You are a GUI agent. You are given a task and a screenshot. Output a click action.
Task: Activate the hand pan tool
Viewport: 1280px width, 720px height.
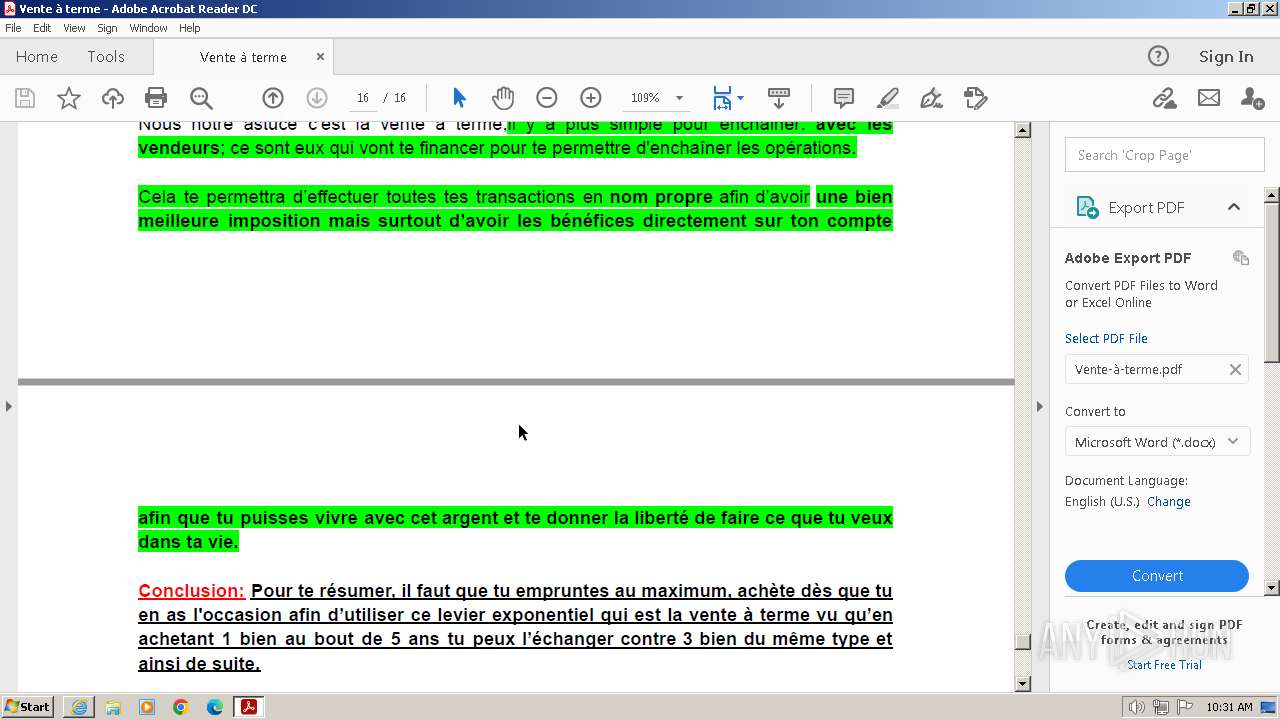(x=503, y=98)
